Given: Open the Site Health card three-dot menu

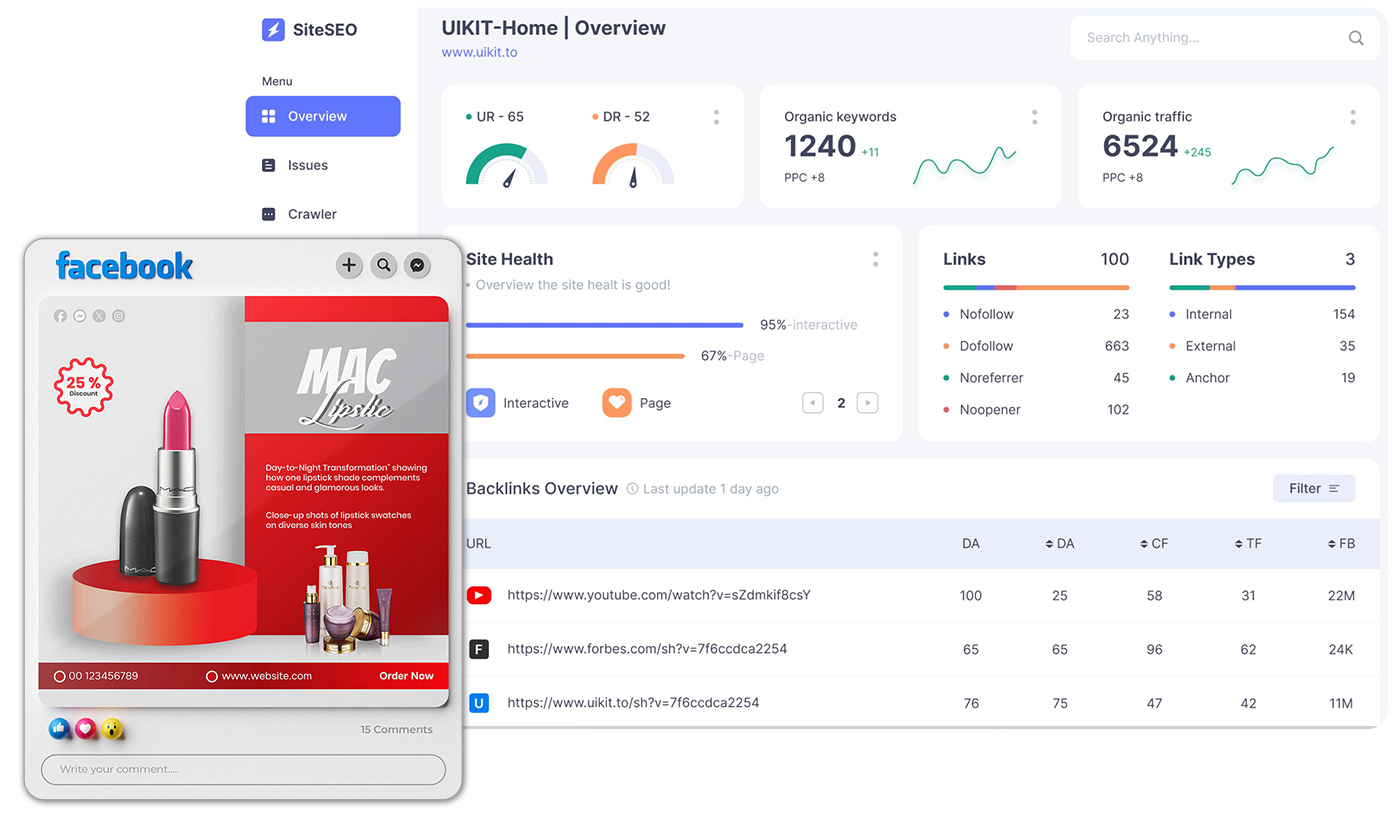Looking at the screenshot, I should pyautogui.click(x=875, y=259).
